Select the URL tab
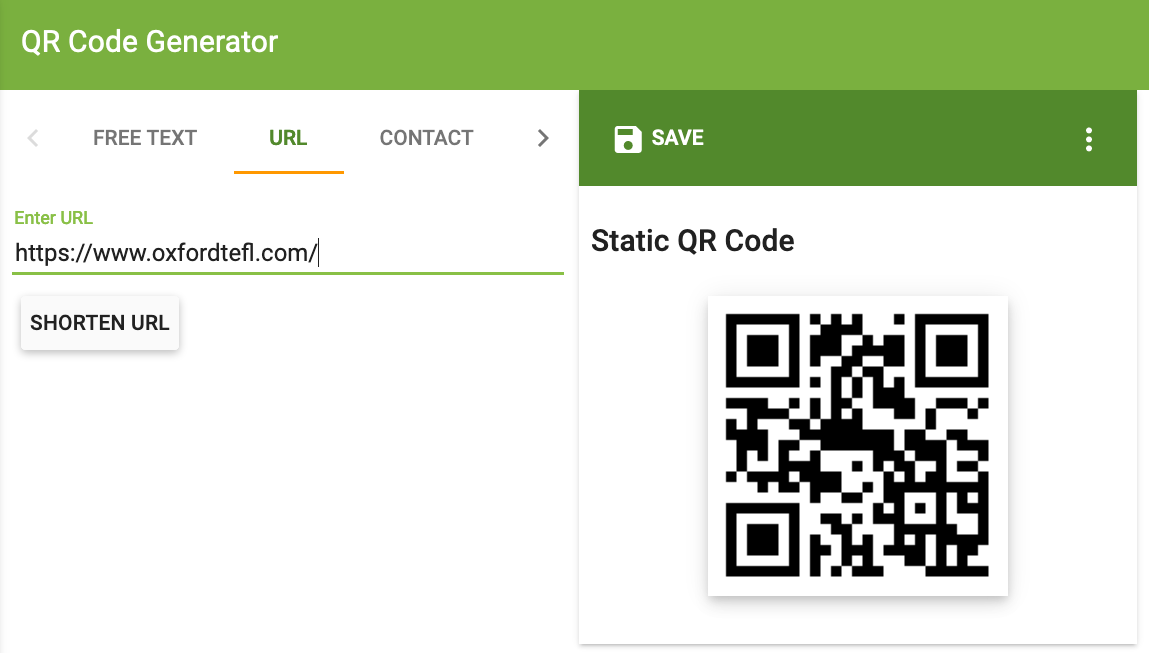1149x653 pixels. click(288, 138)
